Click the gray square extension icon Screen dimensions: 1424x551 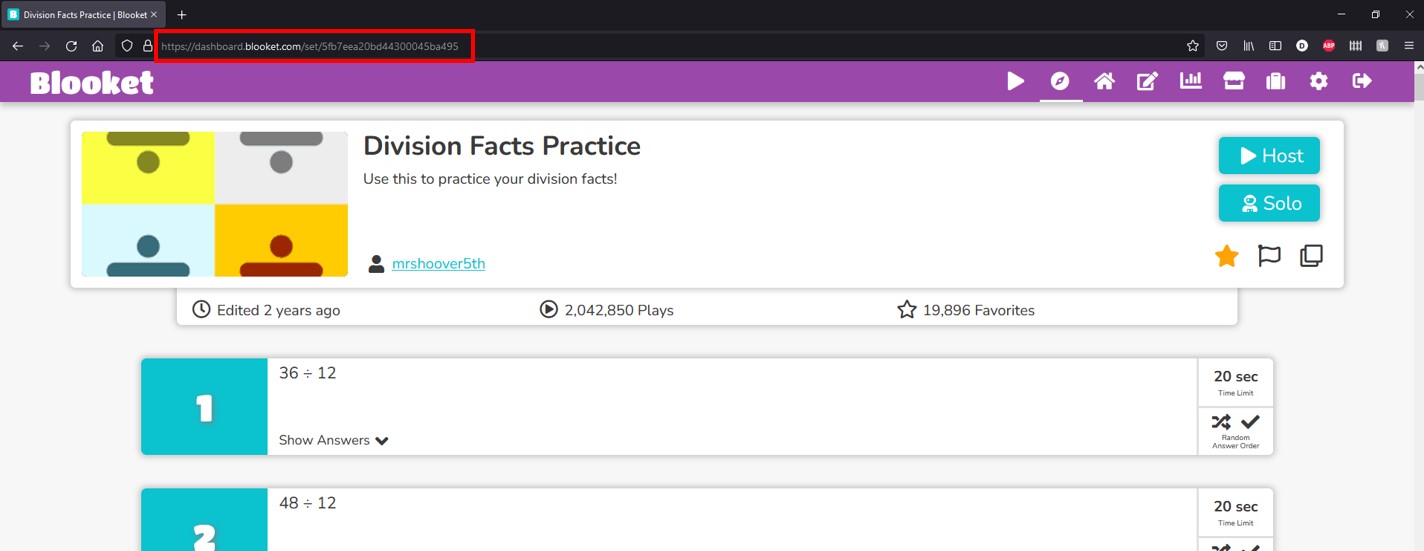tap(1382, 46)
